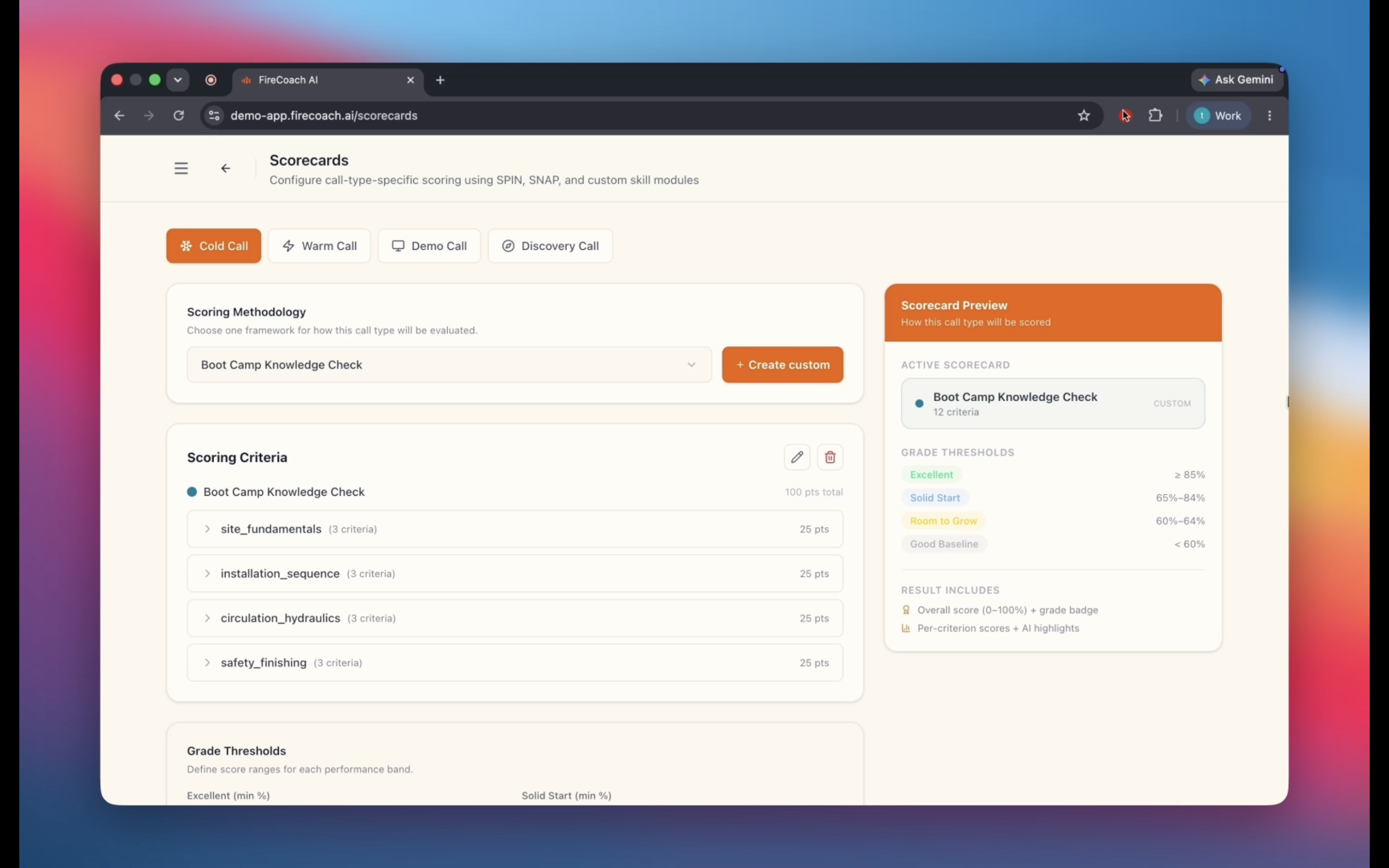Reload the page
Screen dimensions: 1389x868
[178, 115]
